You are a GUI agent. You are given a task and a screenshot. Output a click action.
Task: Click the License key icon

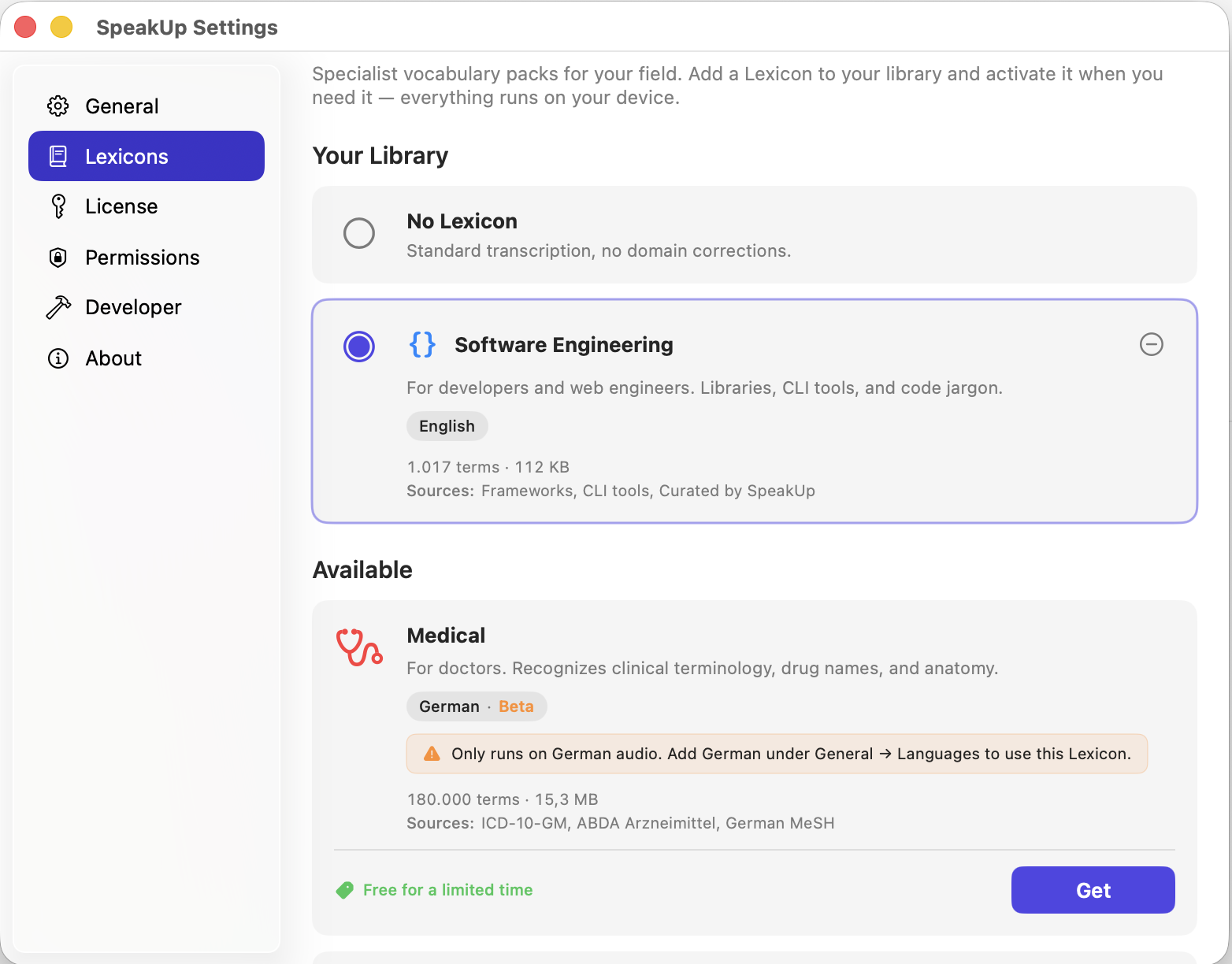(x=58, y=206)
